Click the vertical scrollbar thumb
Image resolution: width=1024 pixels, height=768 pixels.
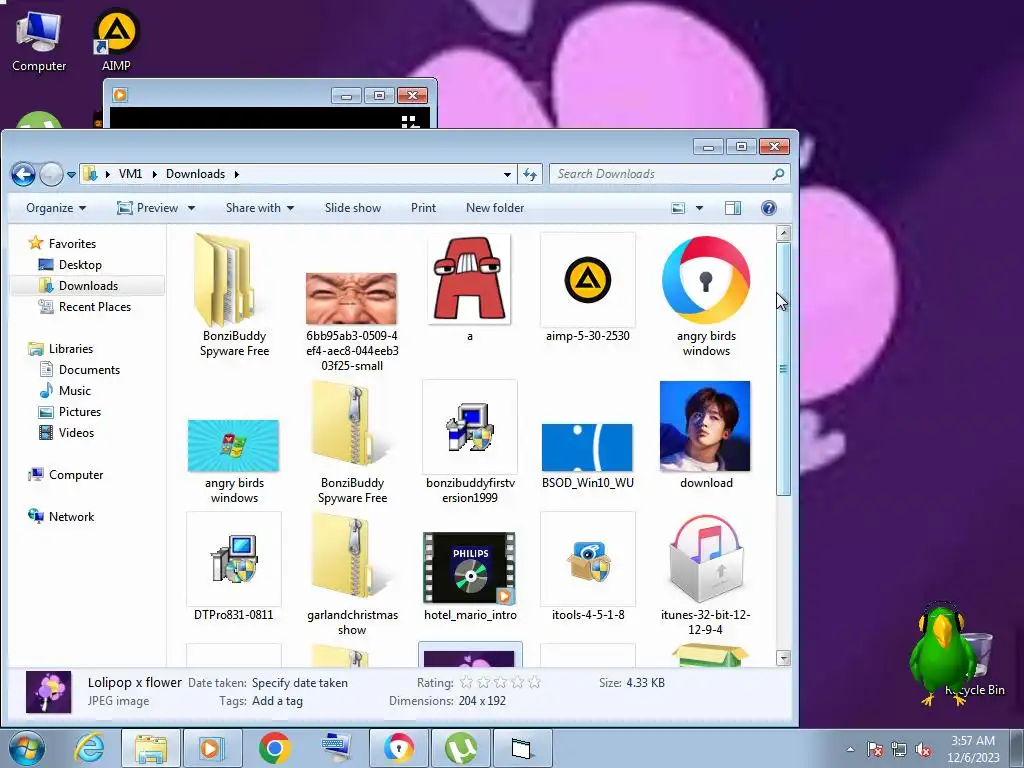pyautogui.click(x=784, y=369)
